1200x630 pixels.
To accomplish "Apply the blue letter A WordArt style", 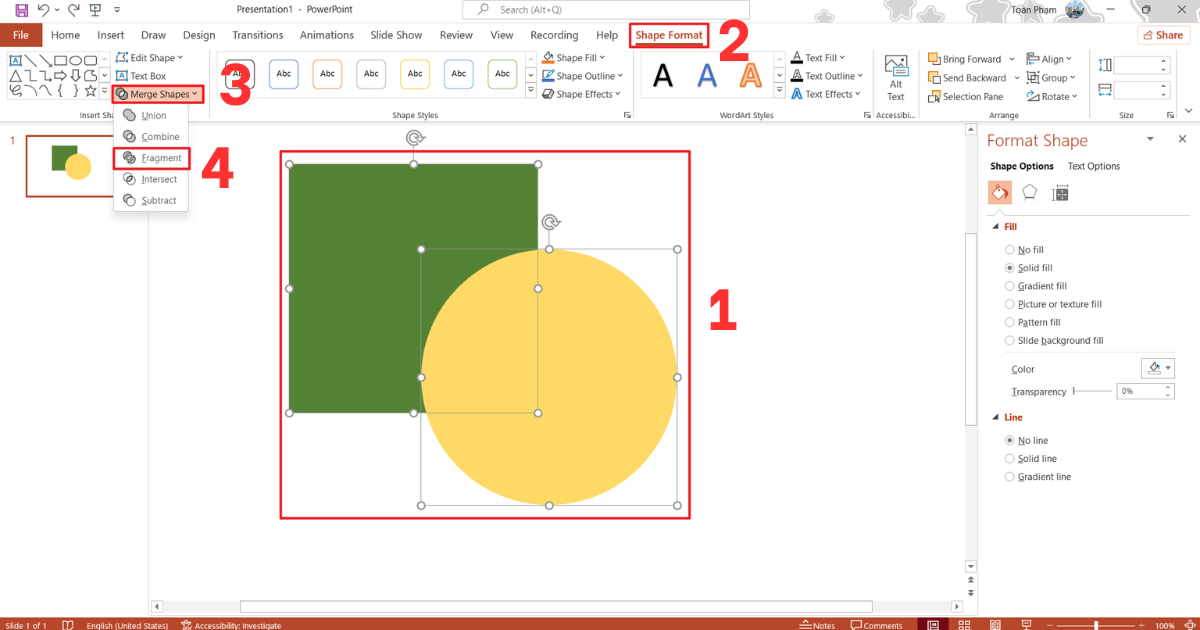I will coord(707,75).
